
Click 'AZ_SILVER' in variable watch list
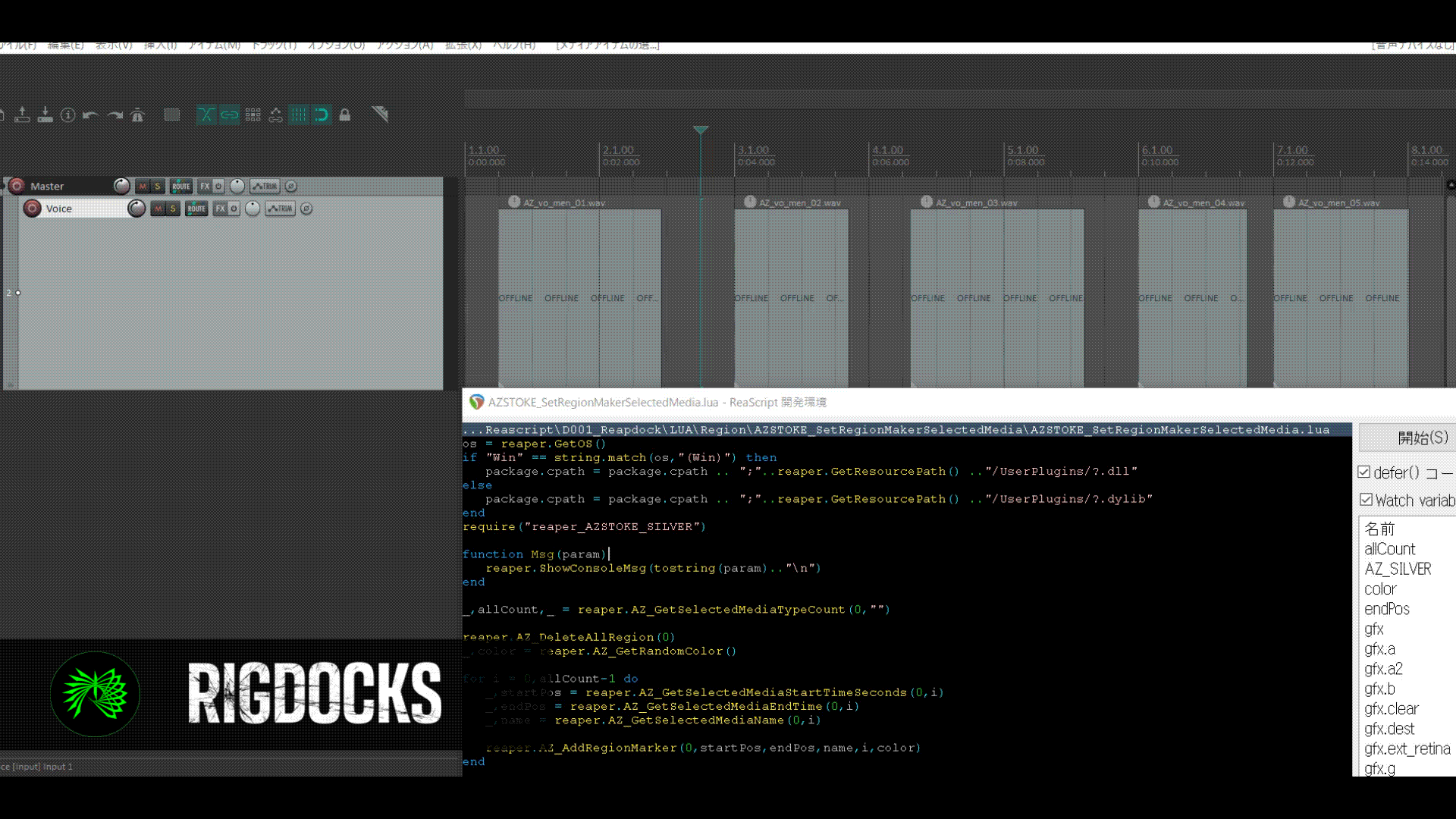pos(1398,569)
